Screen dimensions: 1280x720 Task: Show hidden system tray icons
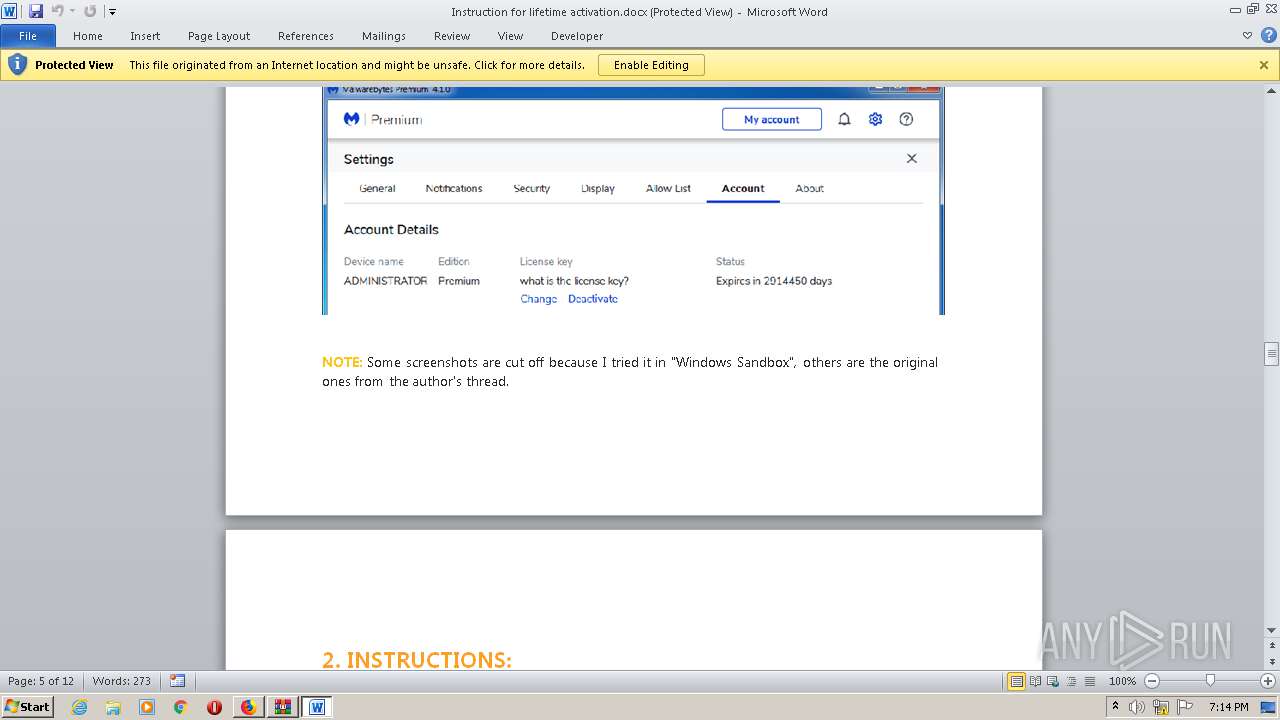click(x=1115, y=707)
